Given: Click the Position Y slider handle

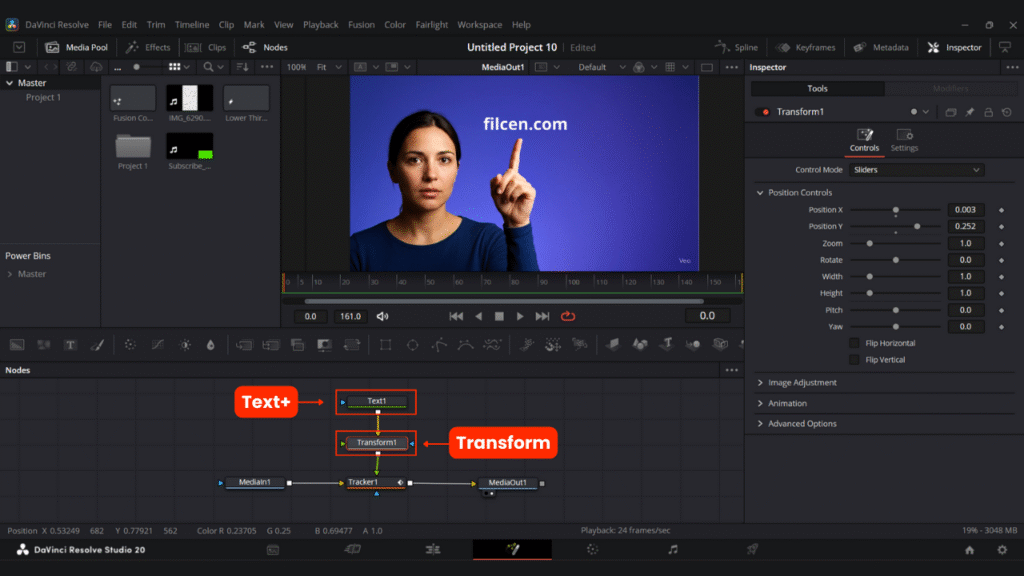Looking at the screenshot, I should (x=917, y=227).
